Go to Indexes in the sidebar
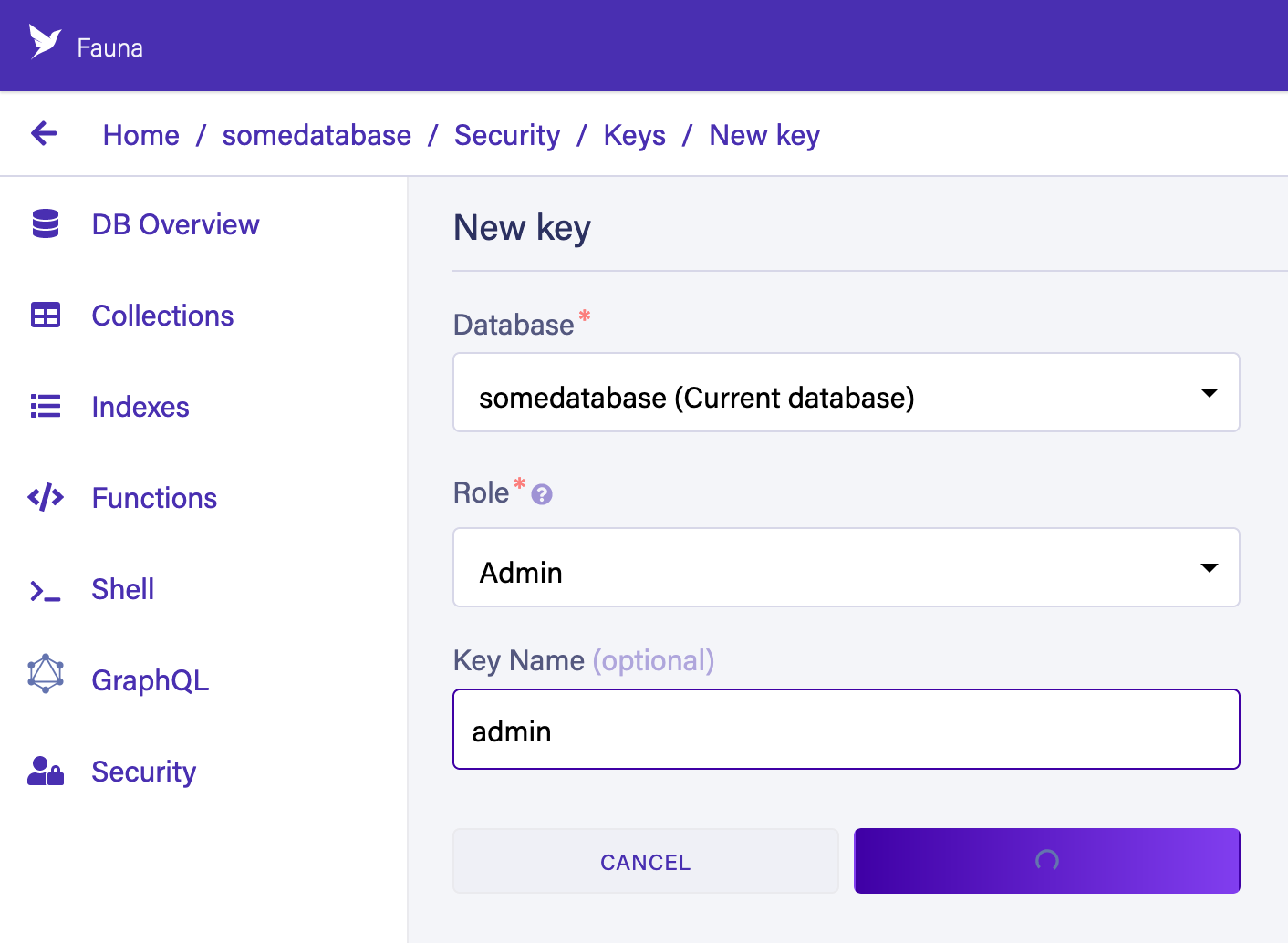This screenshot has width=1288, height=943. click(140, 407)
